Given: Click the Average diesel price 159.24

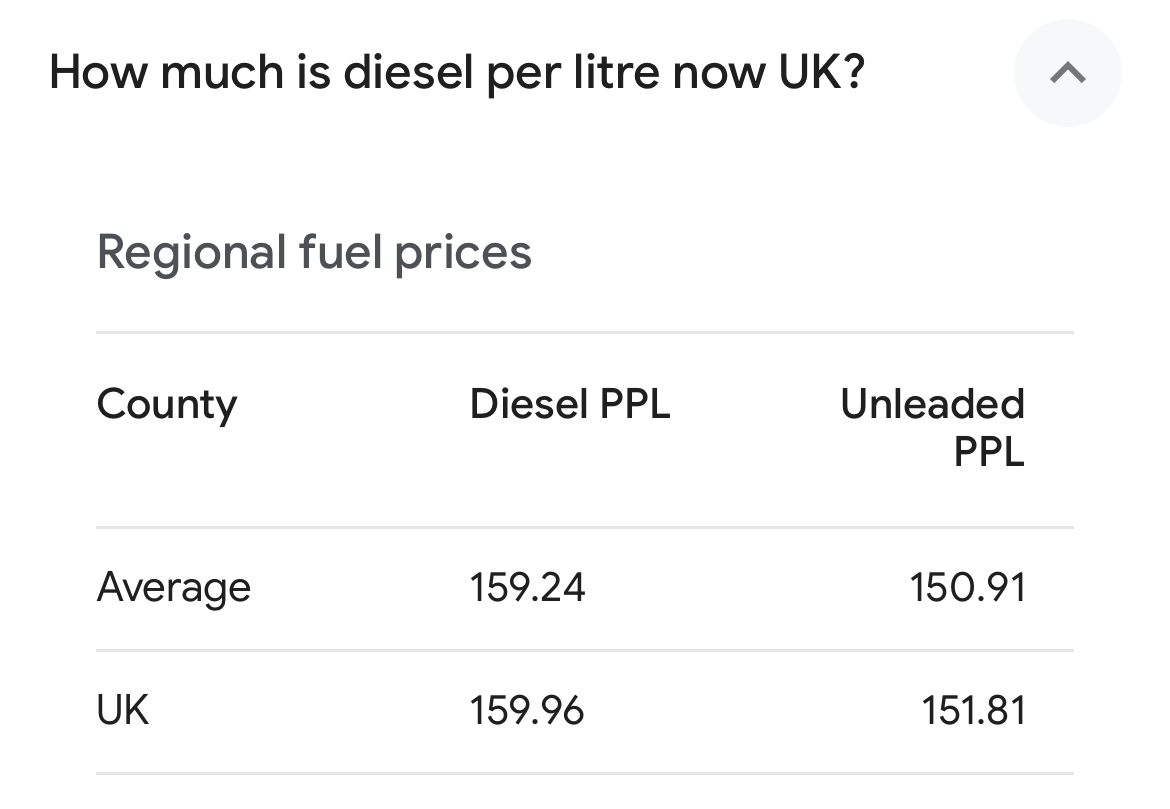Looking at the screenshot, I should [527, 587].
